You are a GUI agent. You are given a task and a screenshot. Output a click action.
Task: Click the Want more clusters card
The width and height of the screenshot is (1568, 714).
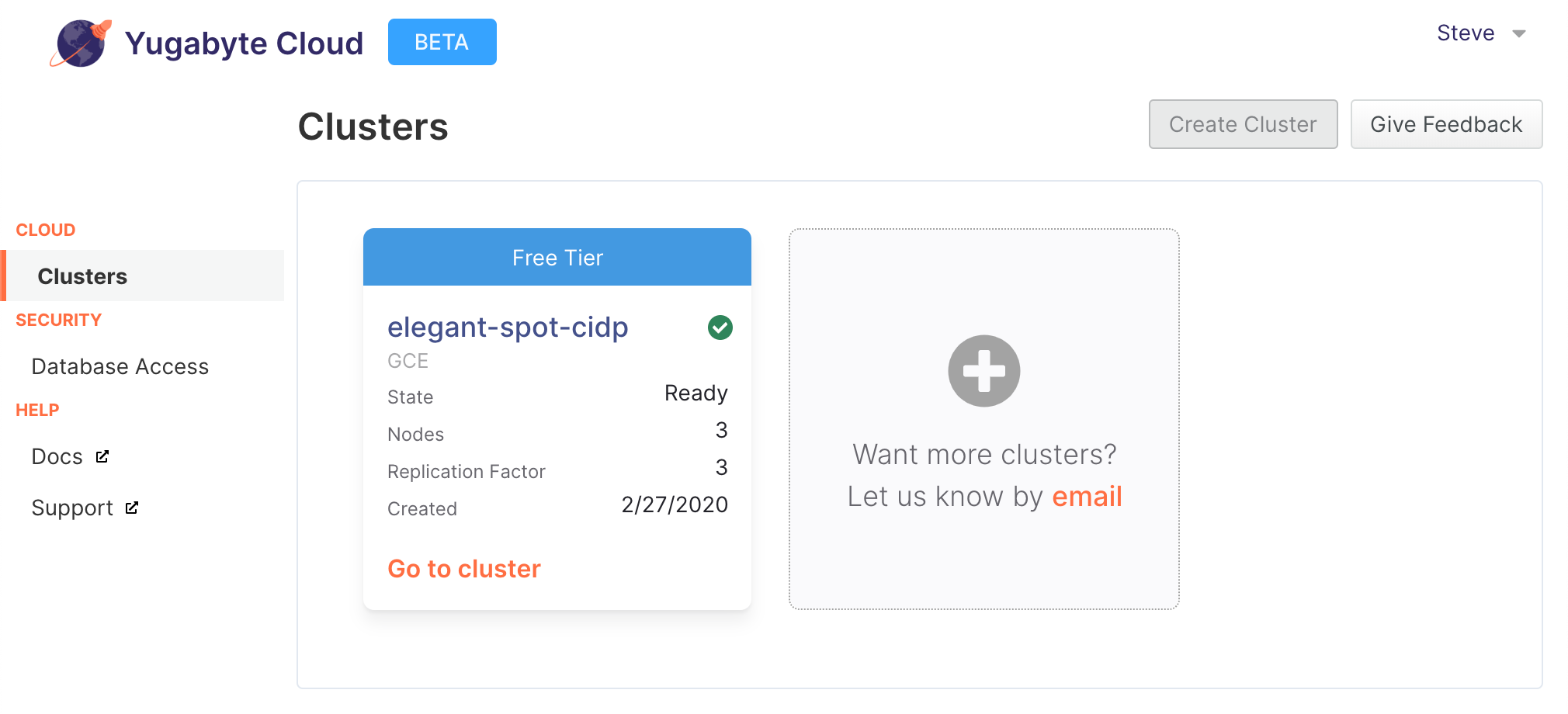[984, 419]
